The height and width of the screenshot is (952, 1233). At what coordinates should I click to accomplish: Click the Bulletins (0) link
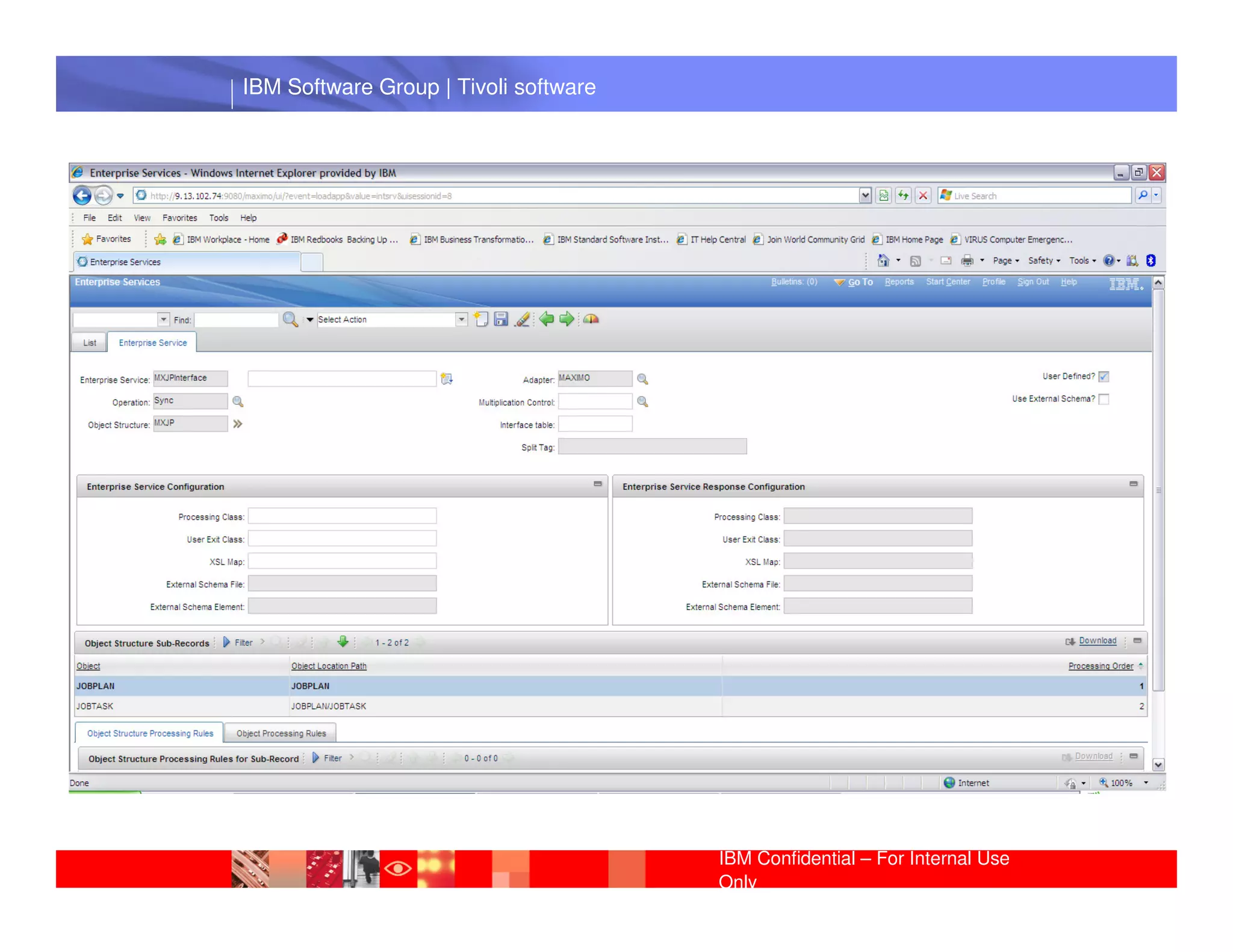pos(794,282)
